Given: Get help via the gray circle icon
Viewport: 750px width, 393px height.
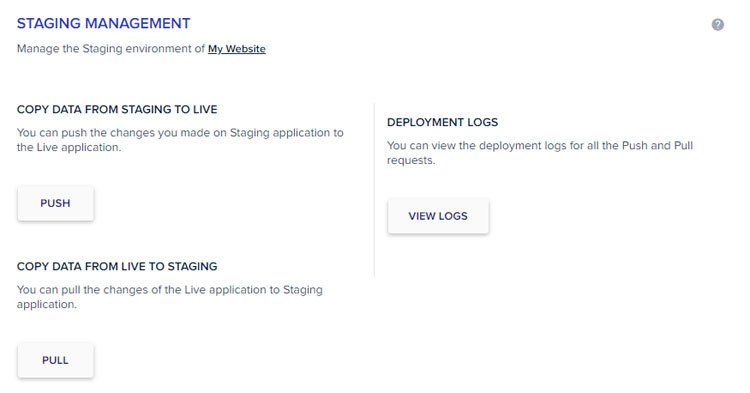Looking at the screenshot, I should pyautogui.click(x=717, y=25).
